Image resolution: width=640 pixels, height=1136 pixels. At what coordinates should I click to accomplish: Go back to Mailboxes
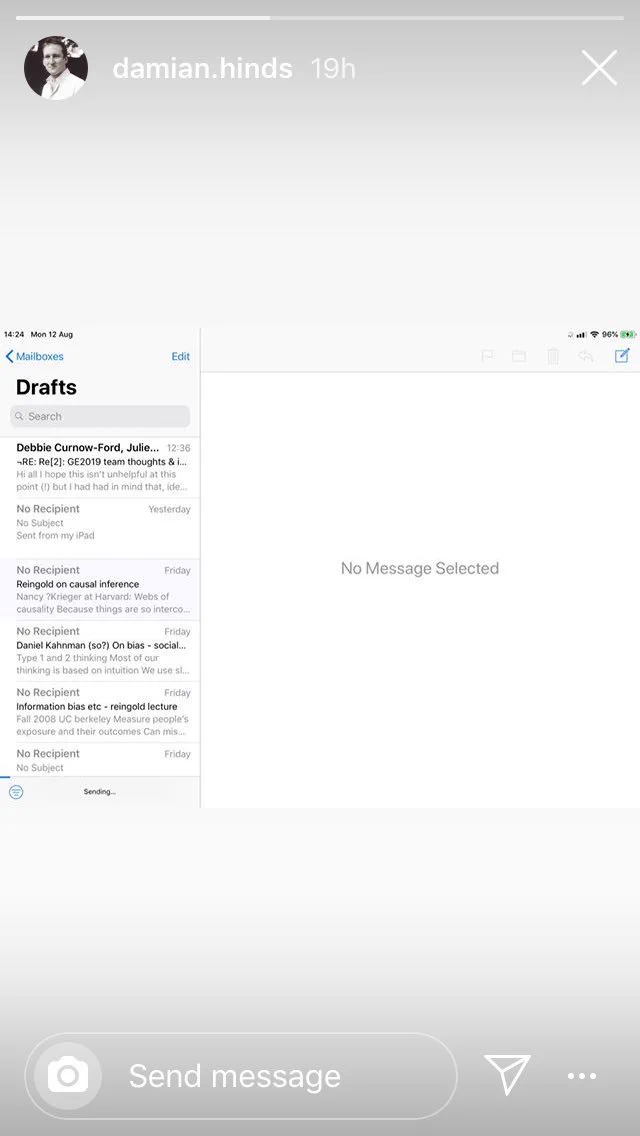pos(35,356)
